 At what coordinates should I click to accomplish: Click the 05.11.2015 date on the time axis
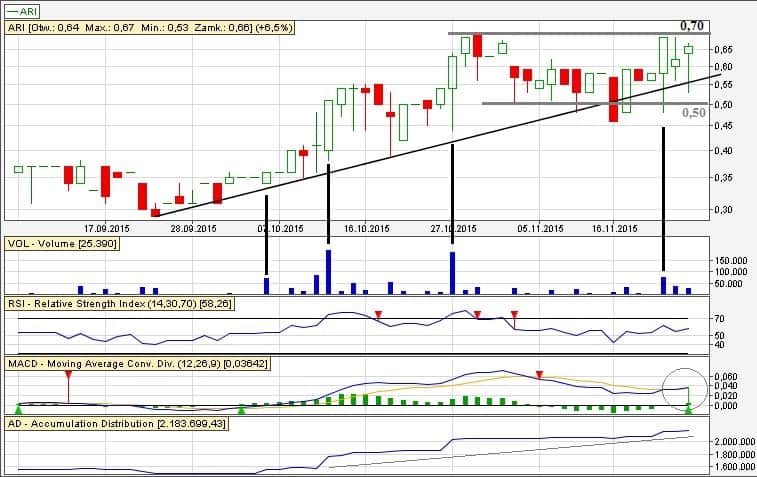point(537,228)
